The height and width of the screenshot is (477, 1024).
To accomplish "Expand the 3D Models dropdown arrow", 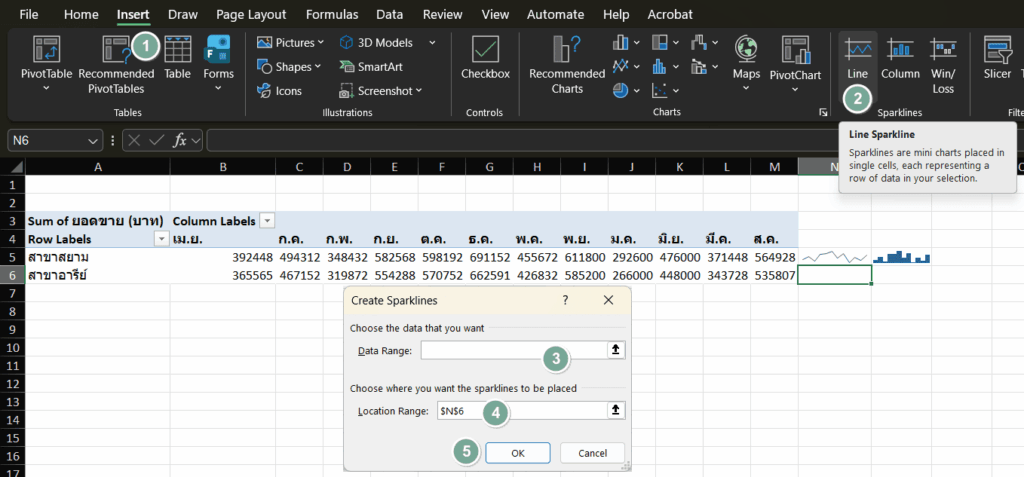I will pyautogui.click(x=432, y=42).
